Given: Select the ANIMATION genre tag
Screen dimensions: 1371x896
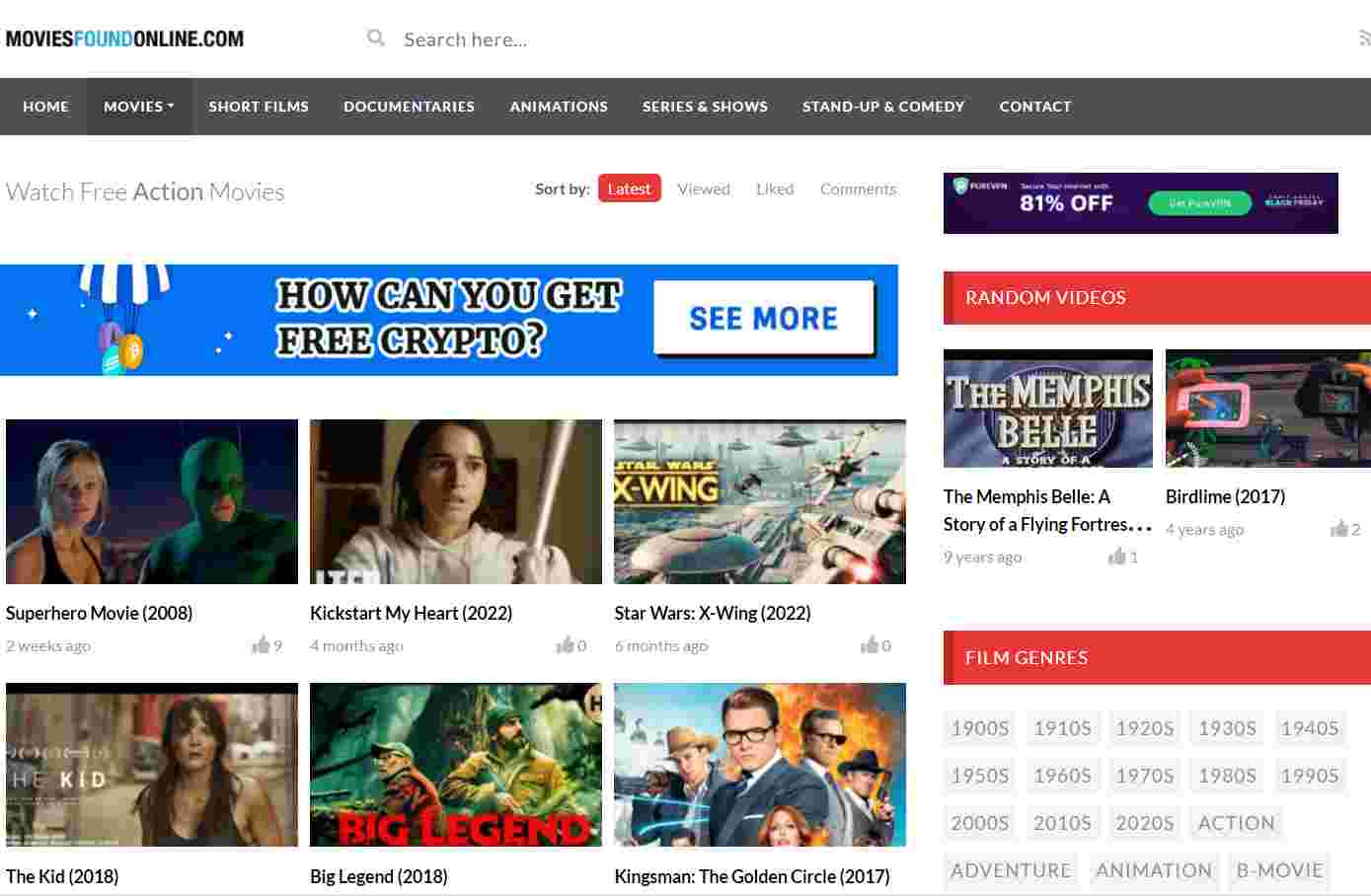Looking at the screenshot, I should [1154, 870].
